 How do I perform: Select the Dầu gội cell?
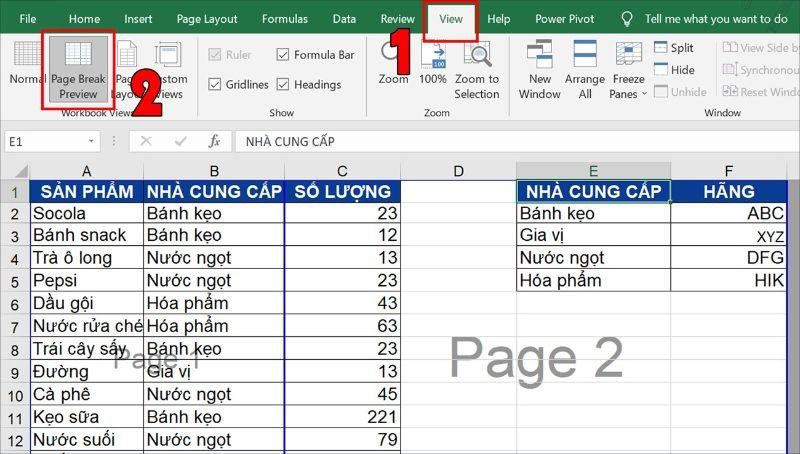point(87,303)
